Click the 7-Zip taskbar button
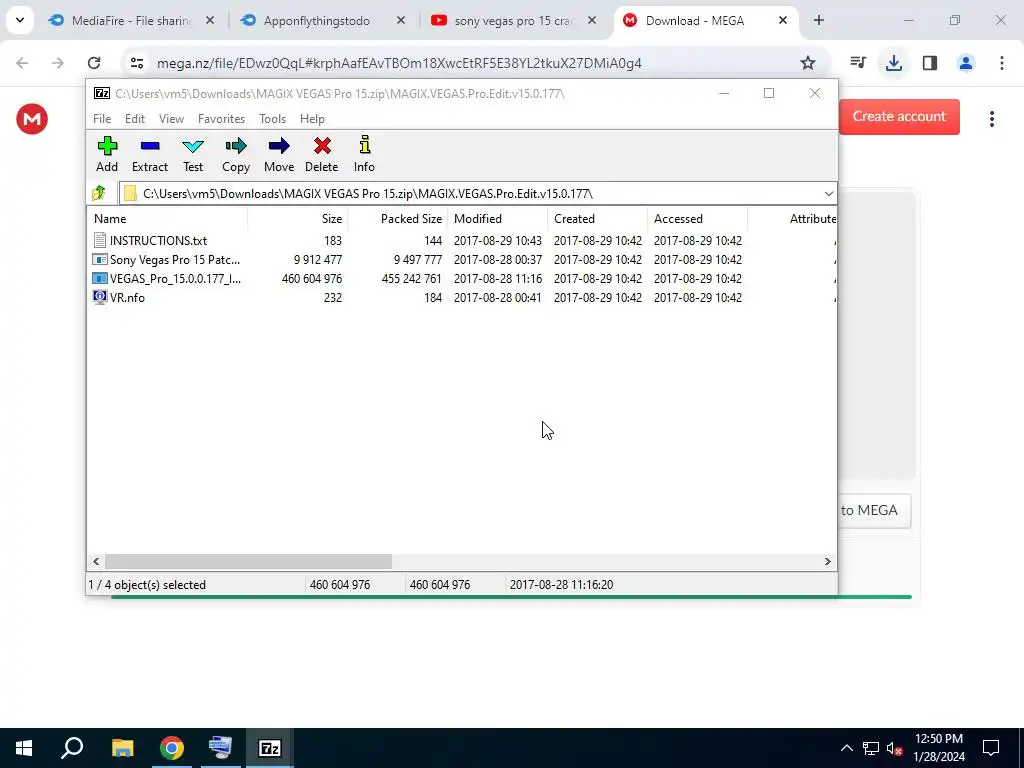This screenshot has height=768, width=1024. coord(270,748)
